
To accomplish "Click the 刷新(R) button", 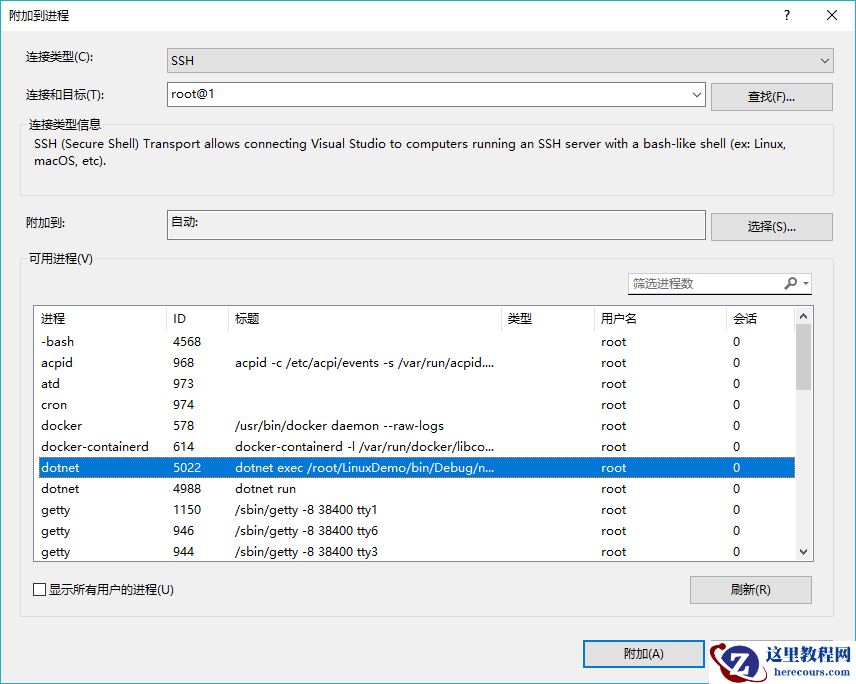I will pyautogui.click(x=751, y=590).
